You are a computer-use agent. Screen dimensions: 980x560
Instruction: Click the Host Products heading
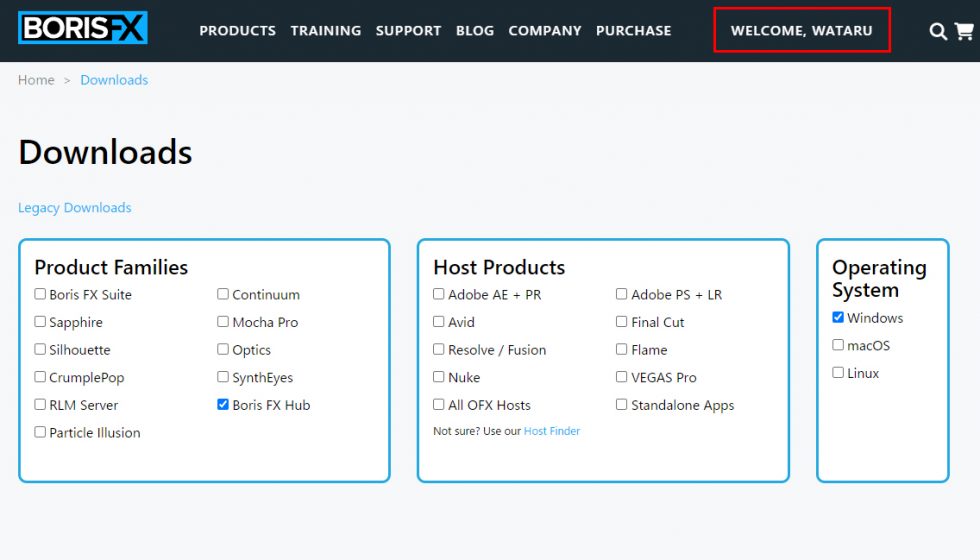coord(499,268)
